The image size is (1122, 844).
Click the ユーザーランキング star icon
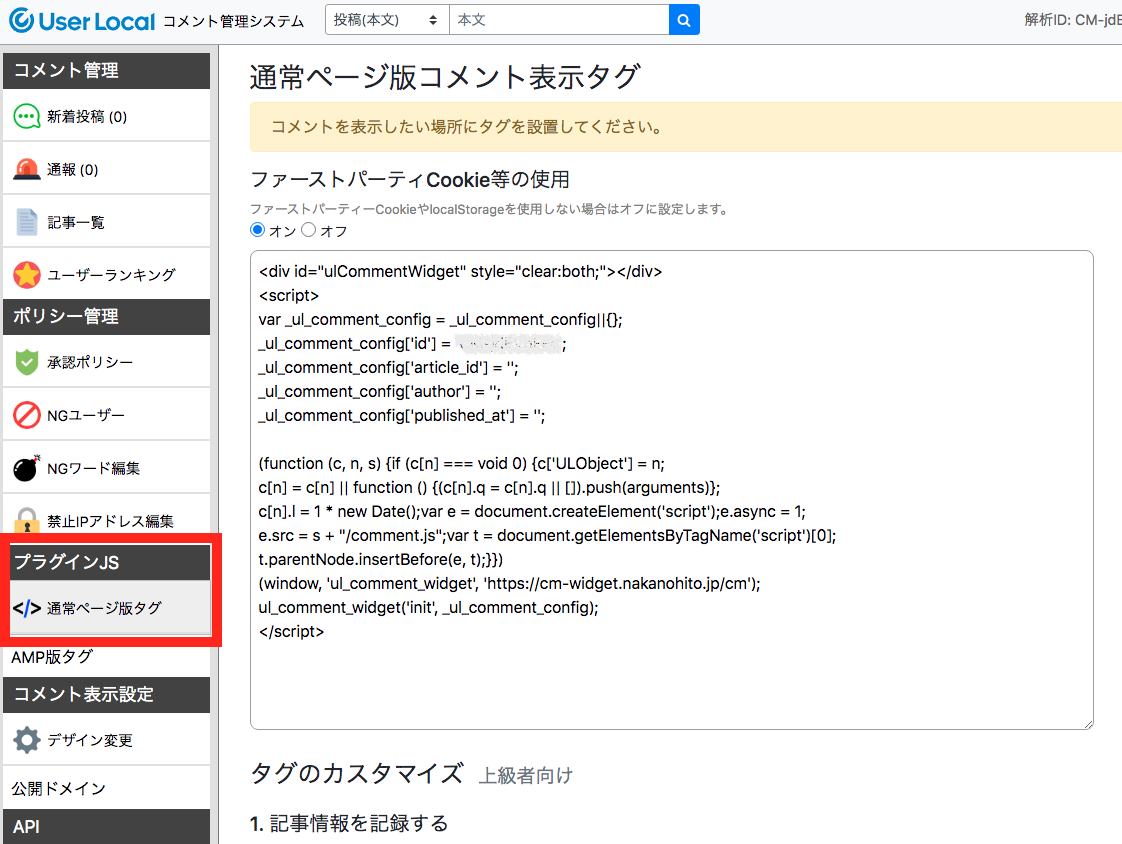pos(26,275)
